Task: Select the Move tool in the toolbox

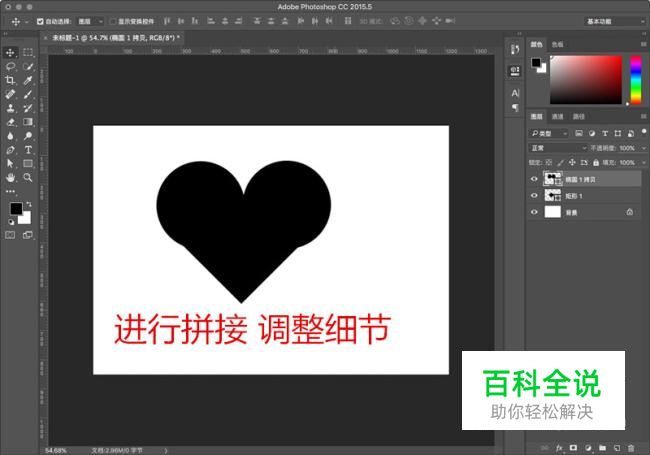Action: pos(10,53)
